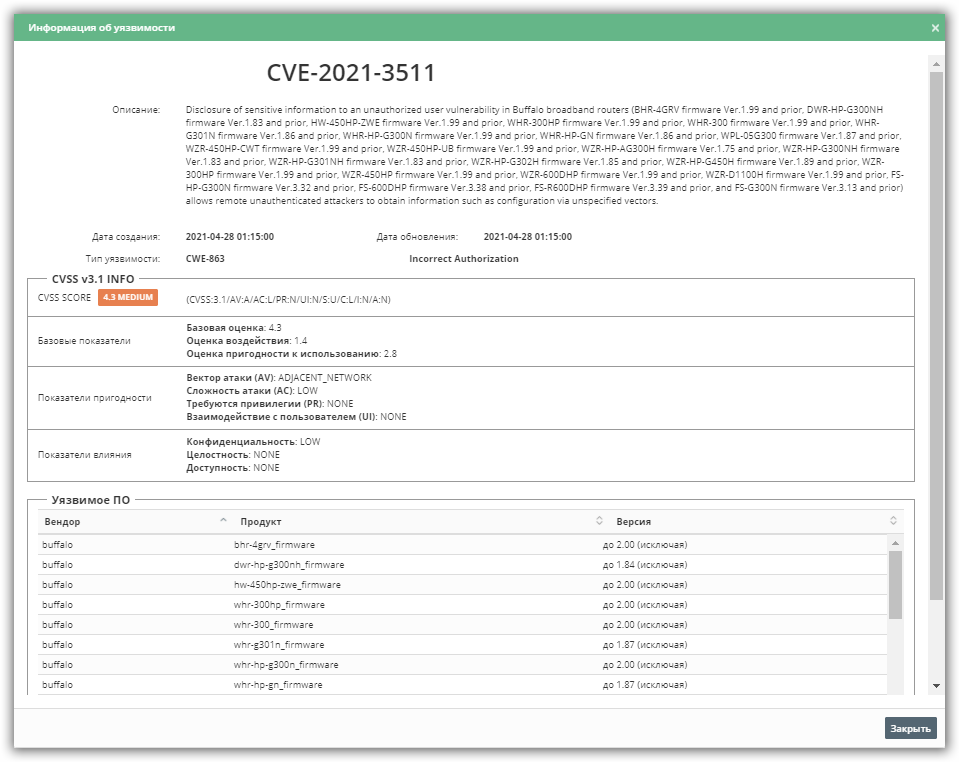Viewport: 959px width, 762px height.
Task: Click the CVSS vector string text
Action: (288, 300)
